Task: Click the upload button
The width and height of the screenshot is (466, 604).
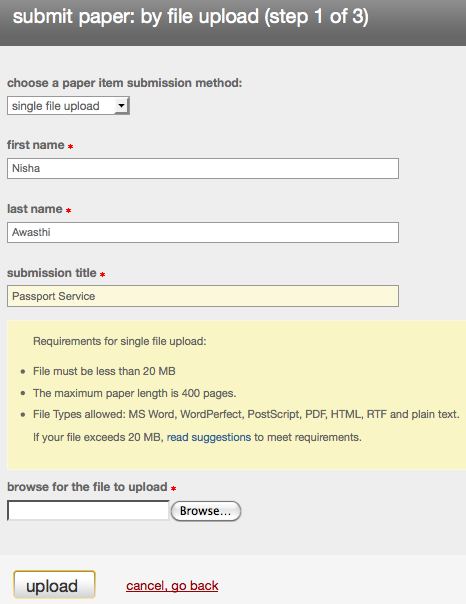Action: pos(54,585)
